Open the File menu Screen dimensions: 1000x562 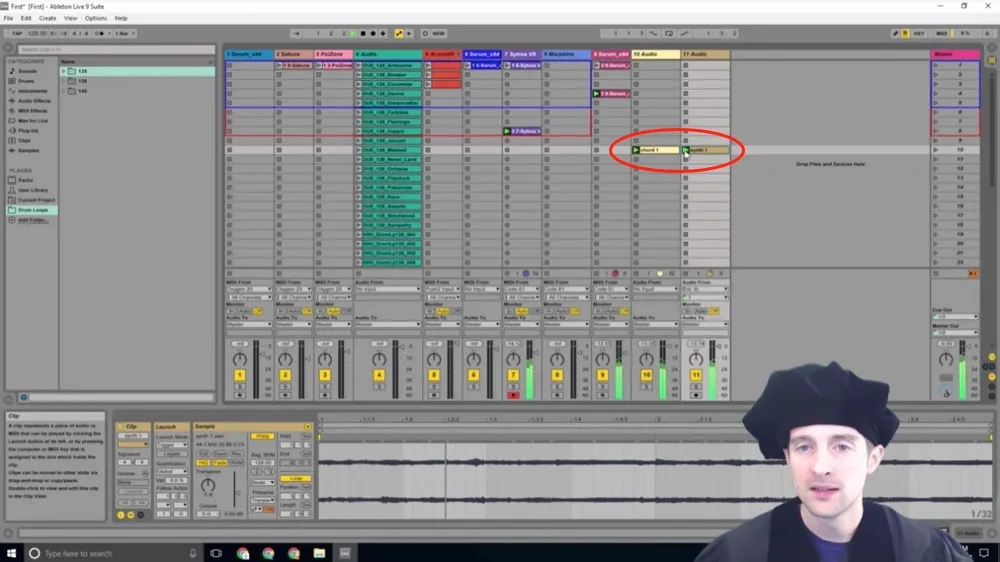[8, 18]
